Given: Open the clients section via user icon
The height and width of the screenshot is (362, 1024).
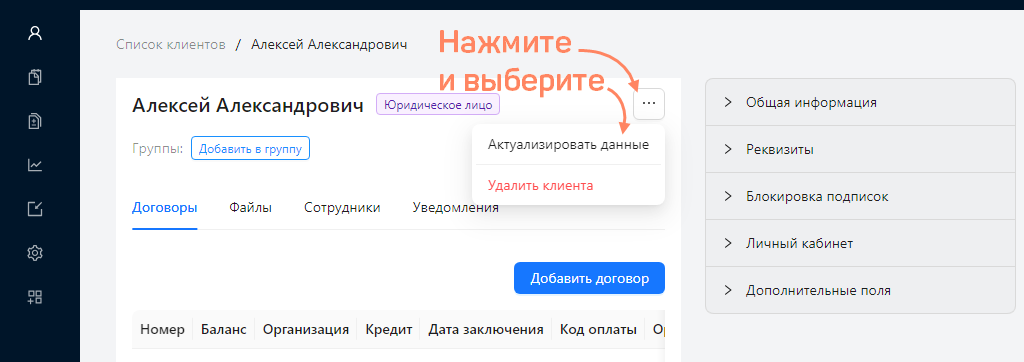Looking at the screenshot, I should (x=35, y=33).
